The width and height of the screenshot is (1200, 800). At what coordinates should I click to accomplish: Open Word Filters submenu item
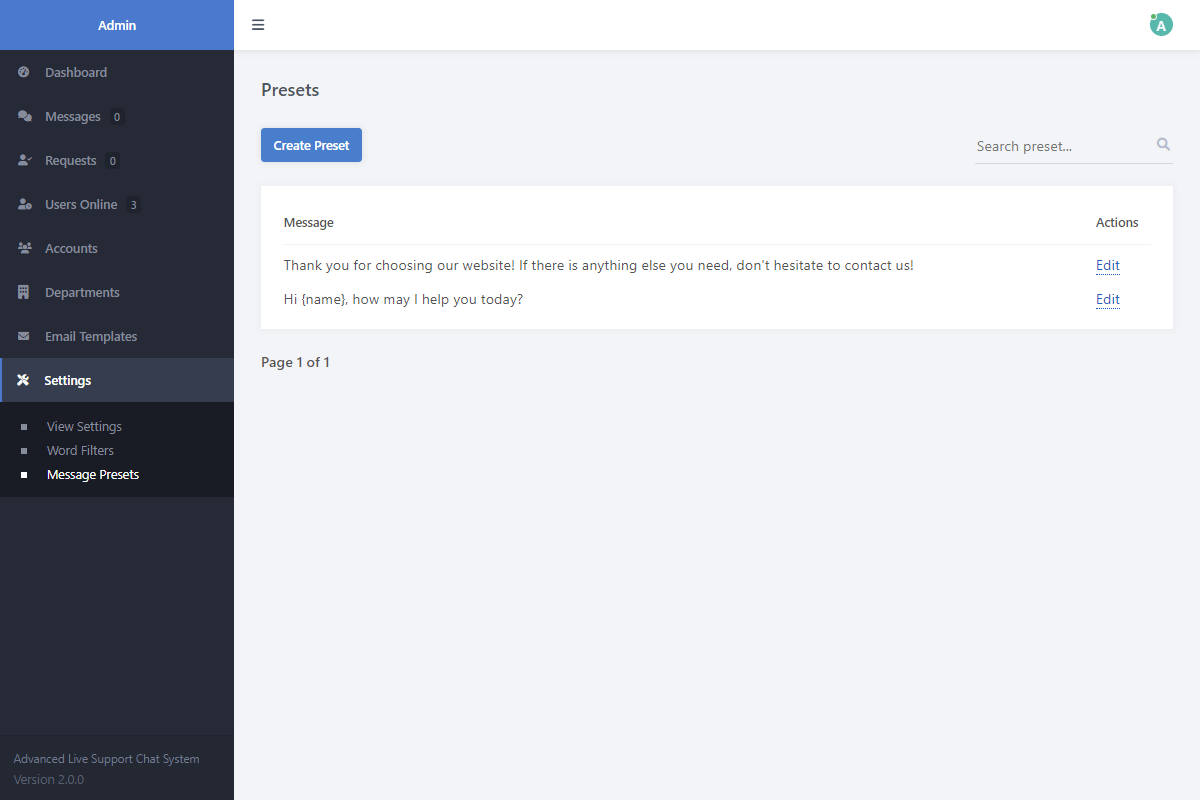(x=80, y=450)
